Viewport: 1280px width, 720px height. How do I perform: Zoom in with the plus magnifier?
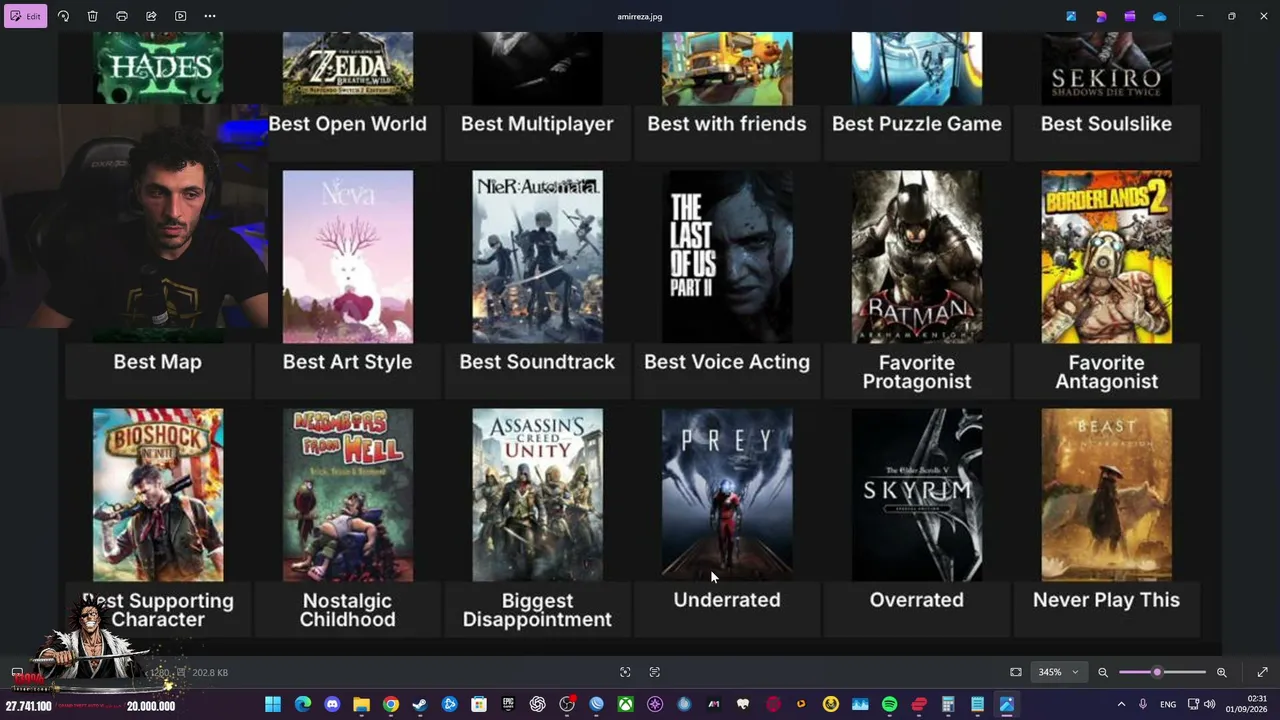coord(1221,672)
